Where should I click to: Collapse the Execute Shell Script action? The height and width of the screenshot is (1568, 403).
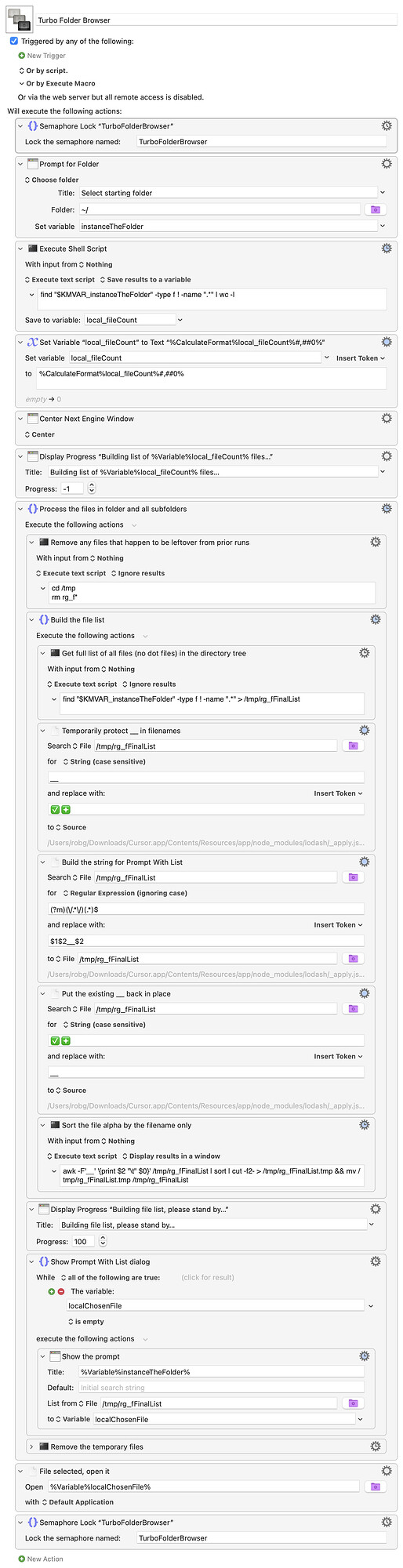point(21,249)
